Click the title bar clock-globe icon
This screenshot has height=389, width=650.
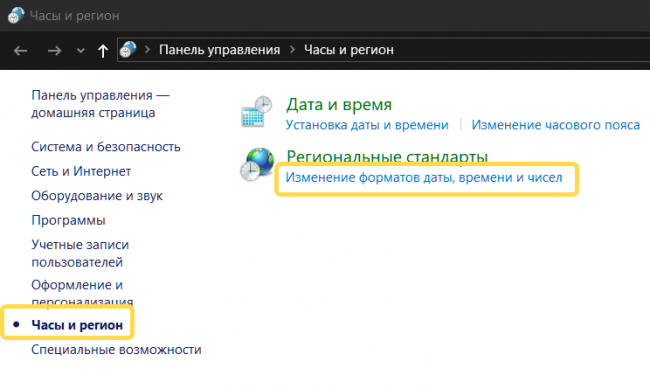tap(16, 15)
